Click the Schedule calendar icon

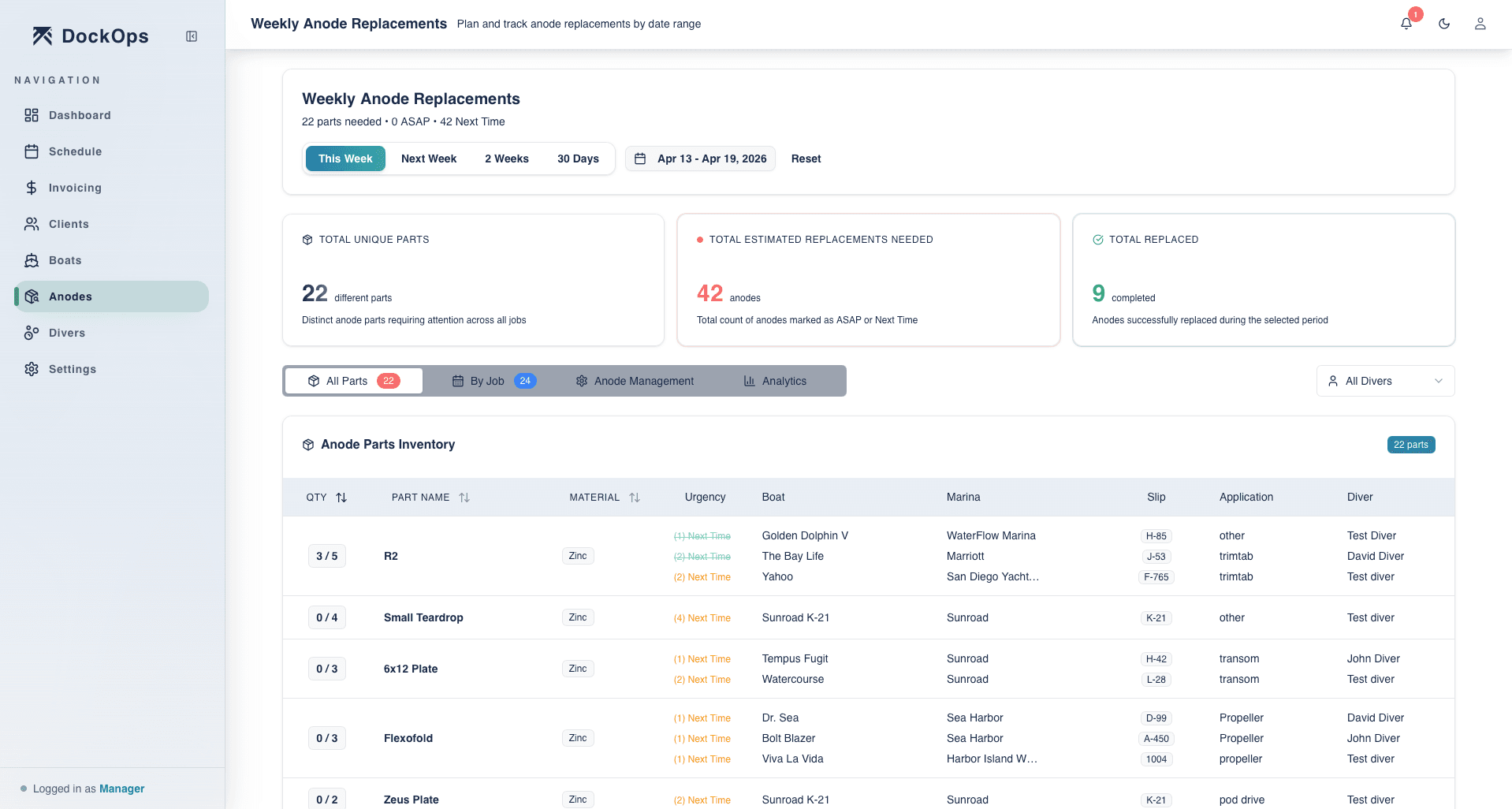point(32,151)
